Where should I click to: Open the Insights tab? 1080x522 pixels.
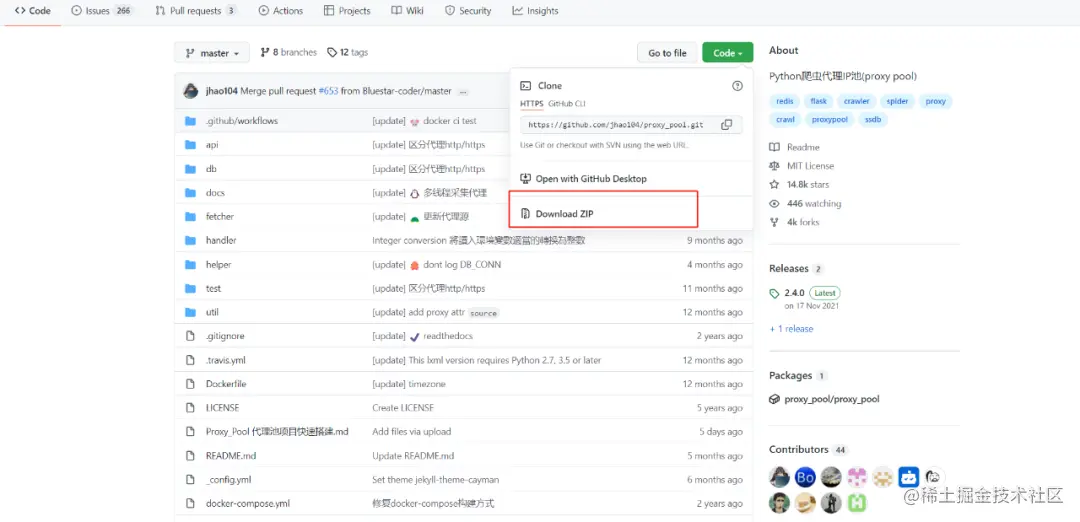coord(535,11)
